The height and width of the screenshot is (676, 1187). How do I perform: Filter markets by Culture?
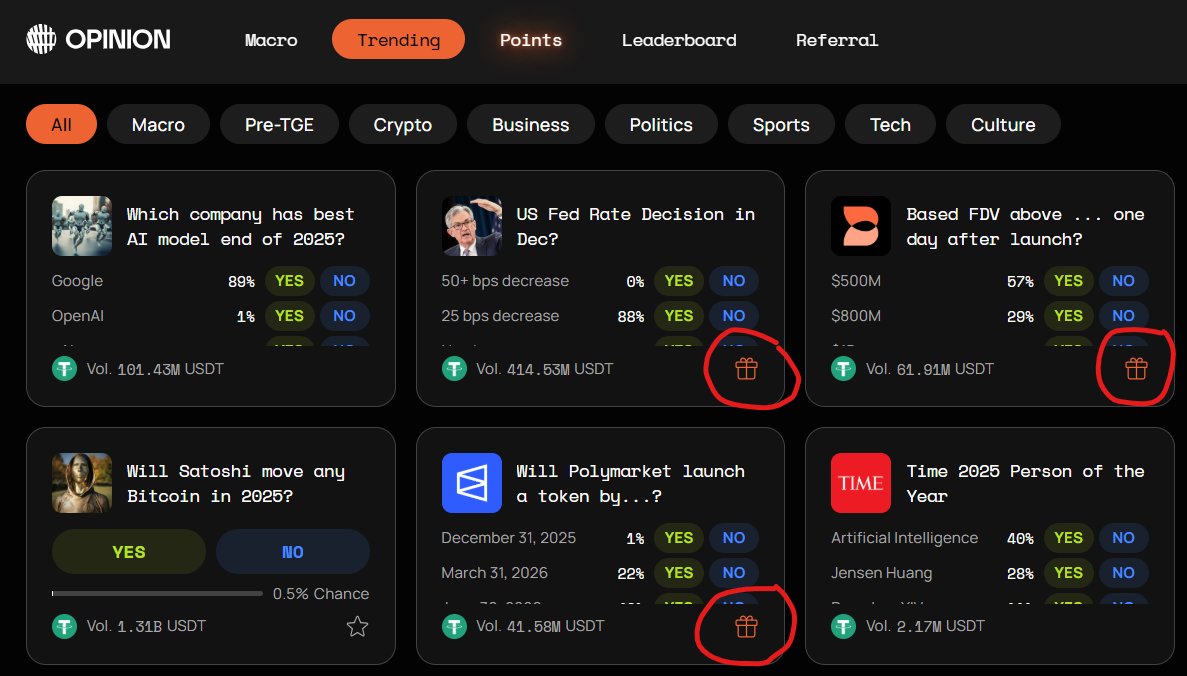tap(1003, 124)
